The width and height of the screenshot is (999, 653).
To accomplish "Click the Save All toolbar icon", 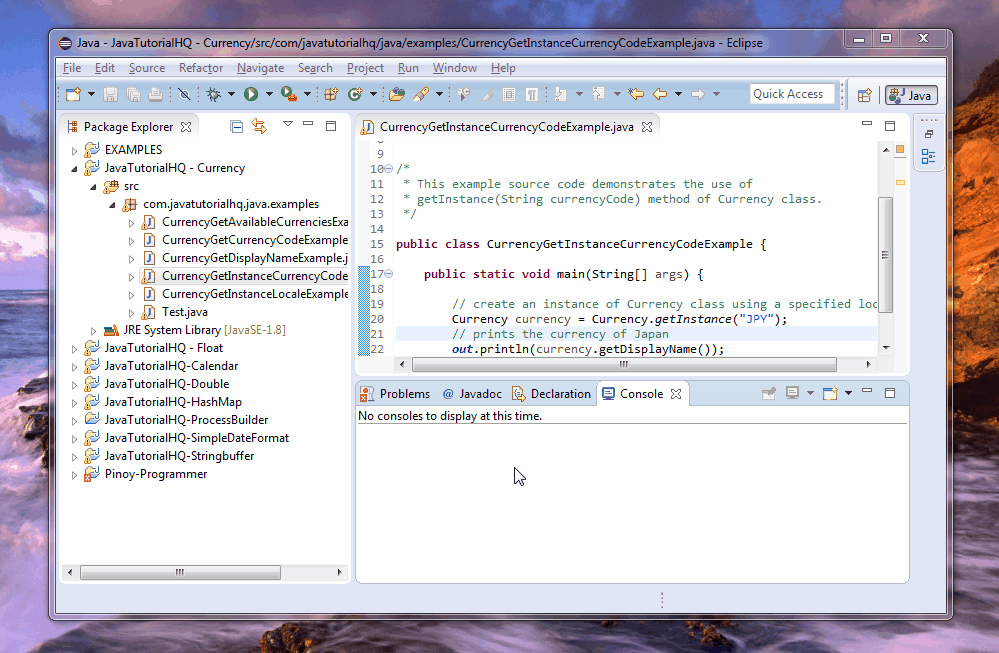I will pyautogui.click(x=133, y=94).
